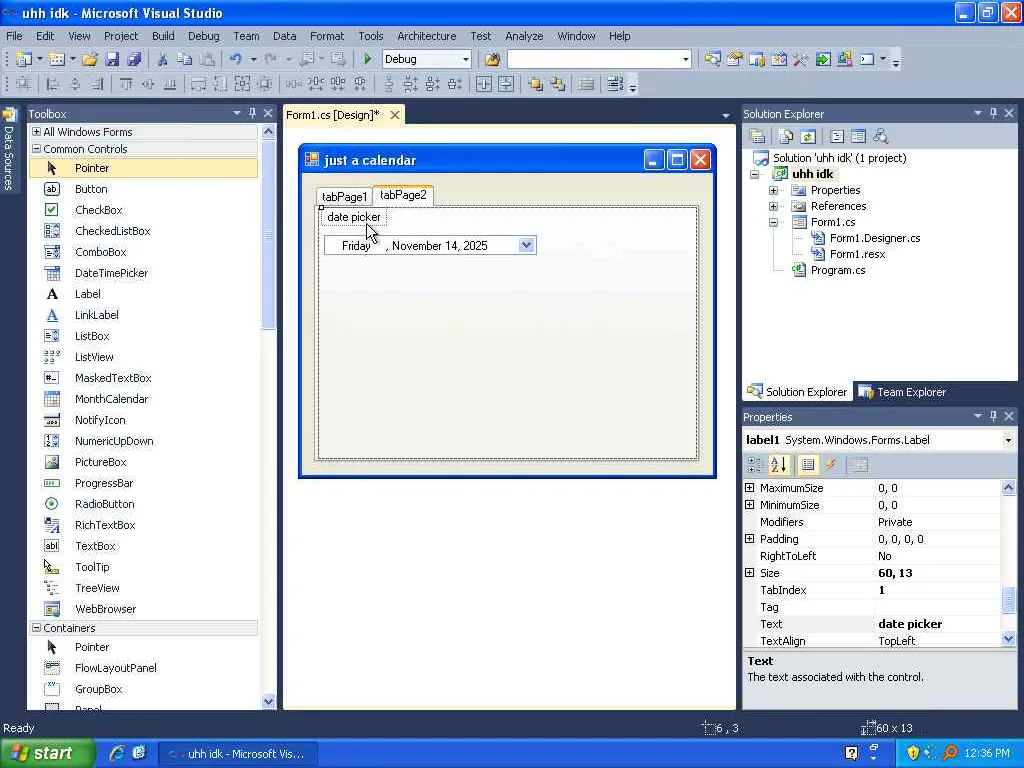
Task: Show Events with the lightning bolt icon
Action: (x=831, y=464)
